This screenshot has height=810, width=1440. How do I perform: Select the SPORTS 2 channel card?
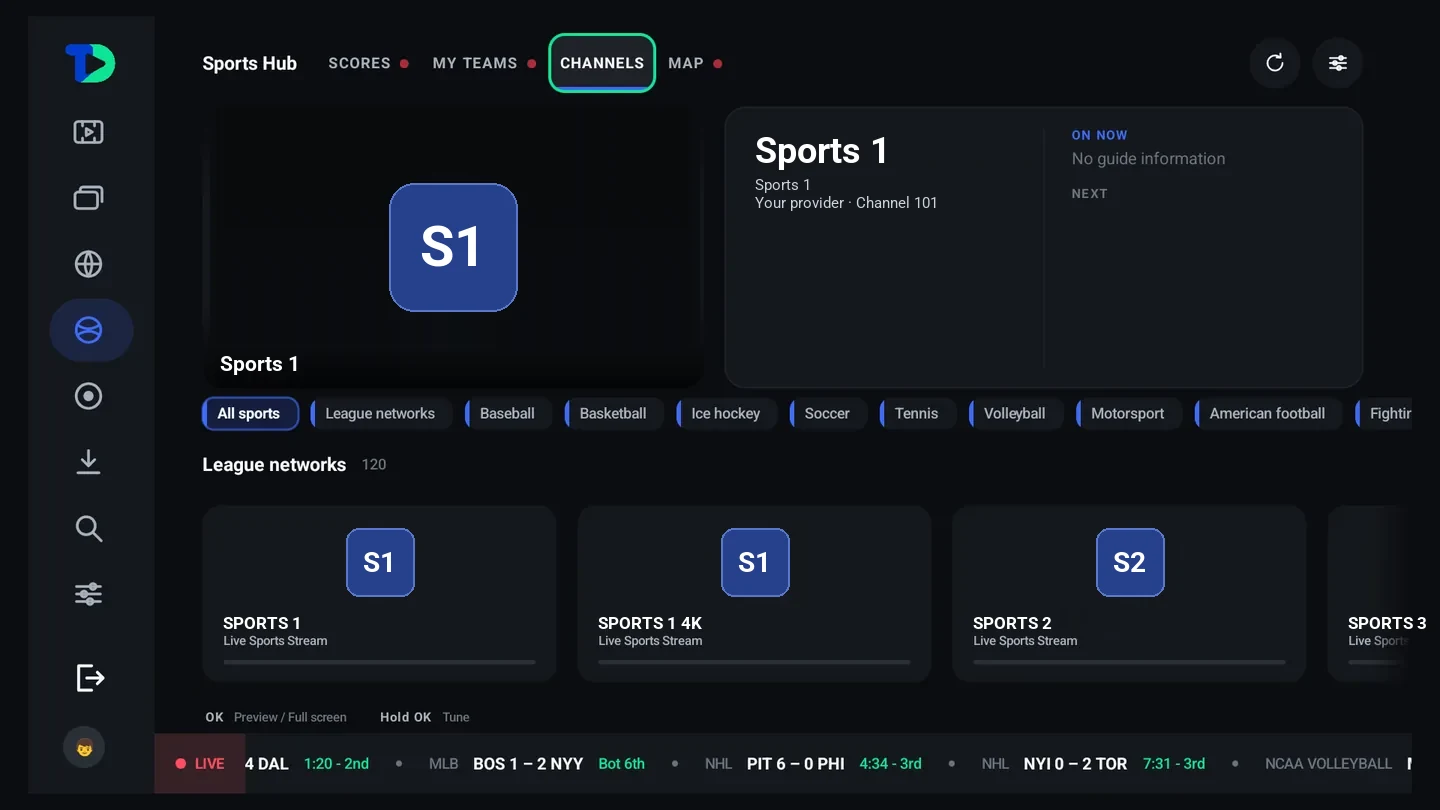(x=1129, y=594)
